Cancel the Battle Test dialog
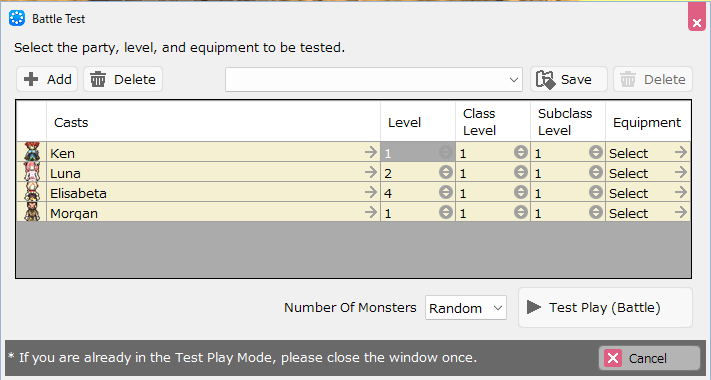Screen dimensions: 711x380 click(x=649, y=358)
